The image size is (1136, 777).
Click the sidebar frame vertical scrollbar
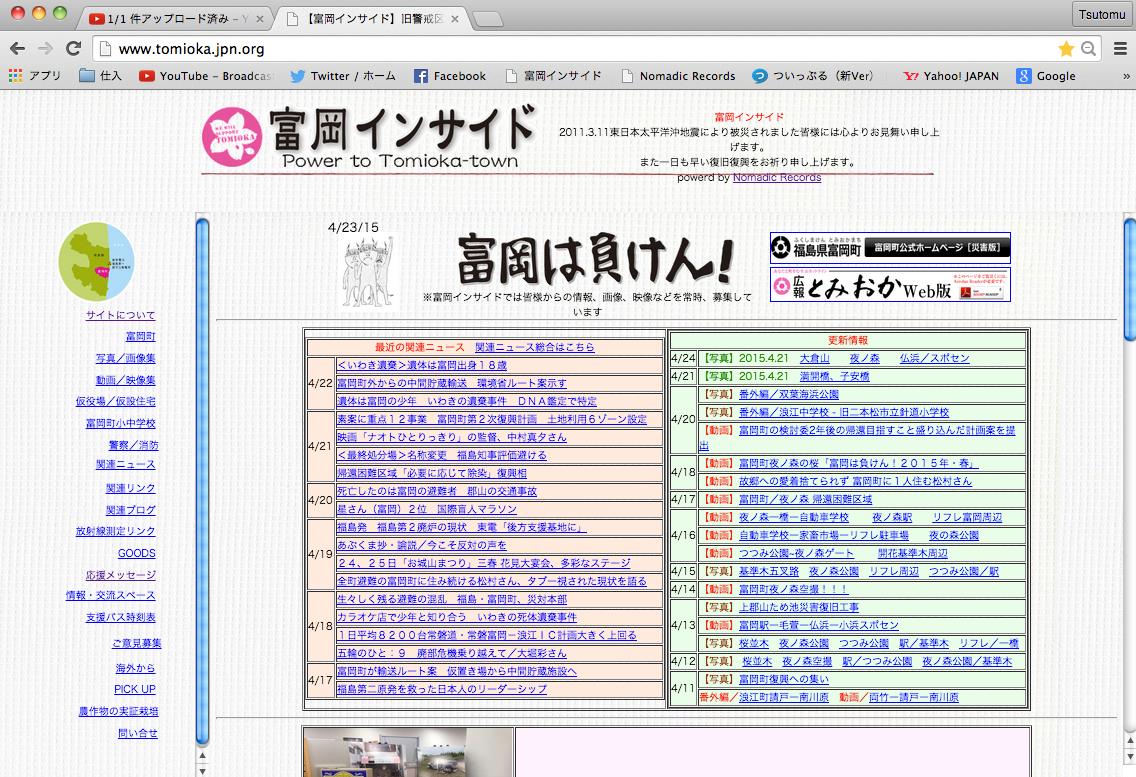point(202,482)
